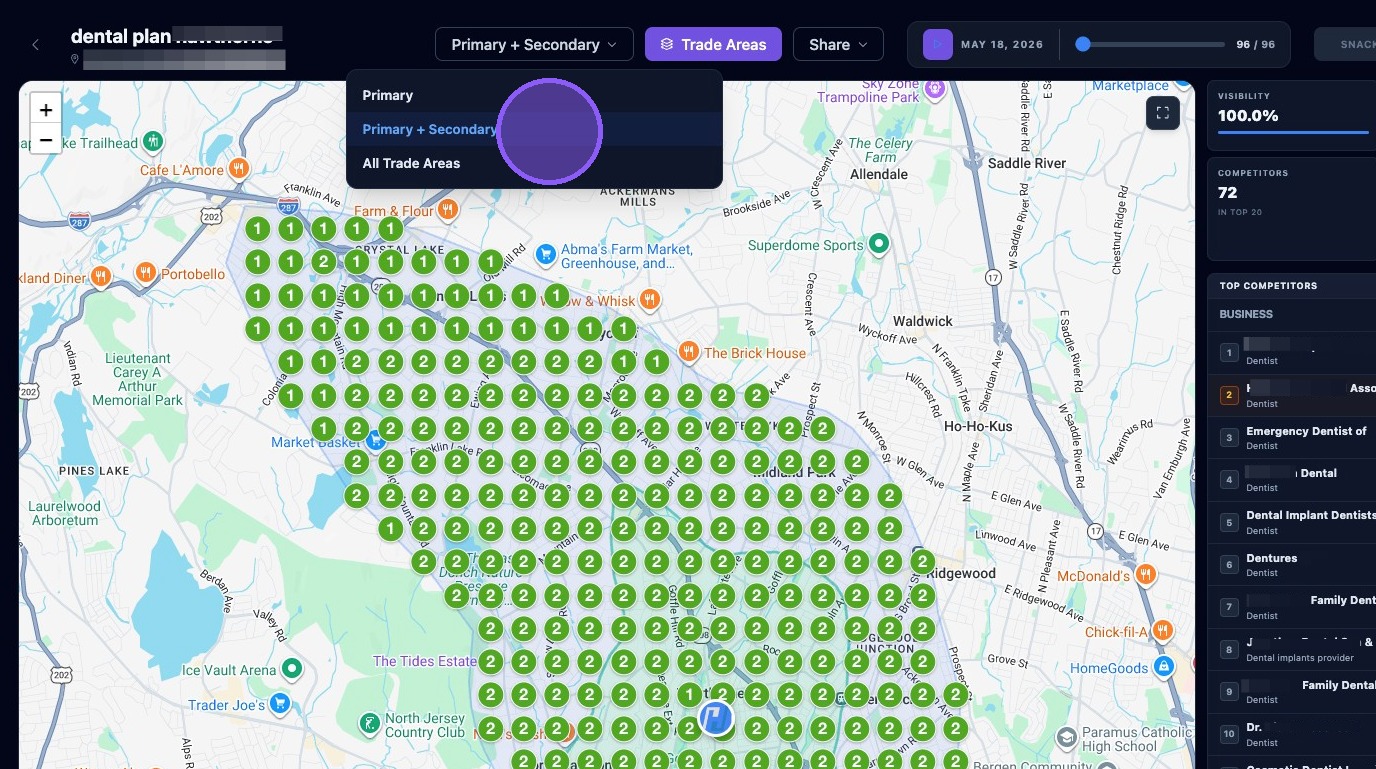Viewport: 1376px width, 769px height.
Task: Toggle fullscreen map view
Action: point(1163,113)
